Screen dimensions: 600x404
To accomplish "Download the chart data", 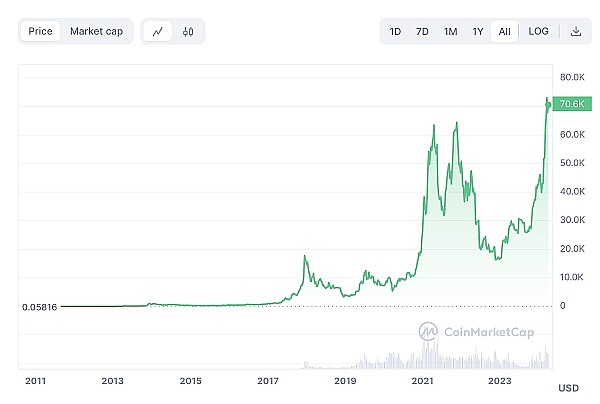I will click(x=576, y=31).
